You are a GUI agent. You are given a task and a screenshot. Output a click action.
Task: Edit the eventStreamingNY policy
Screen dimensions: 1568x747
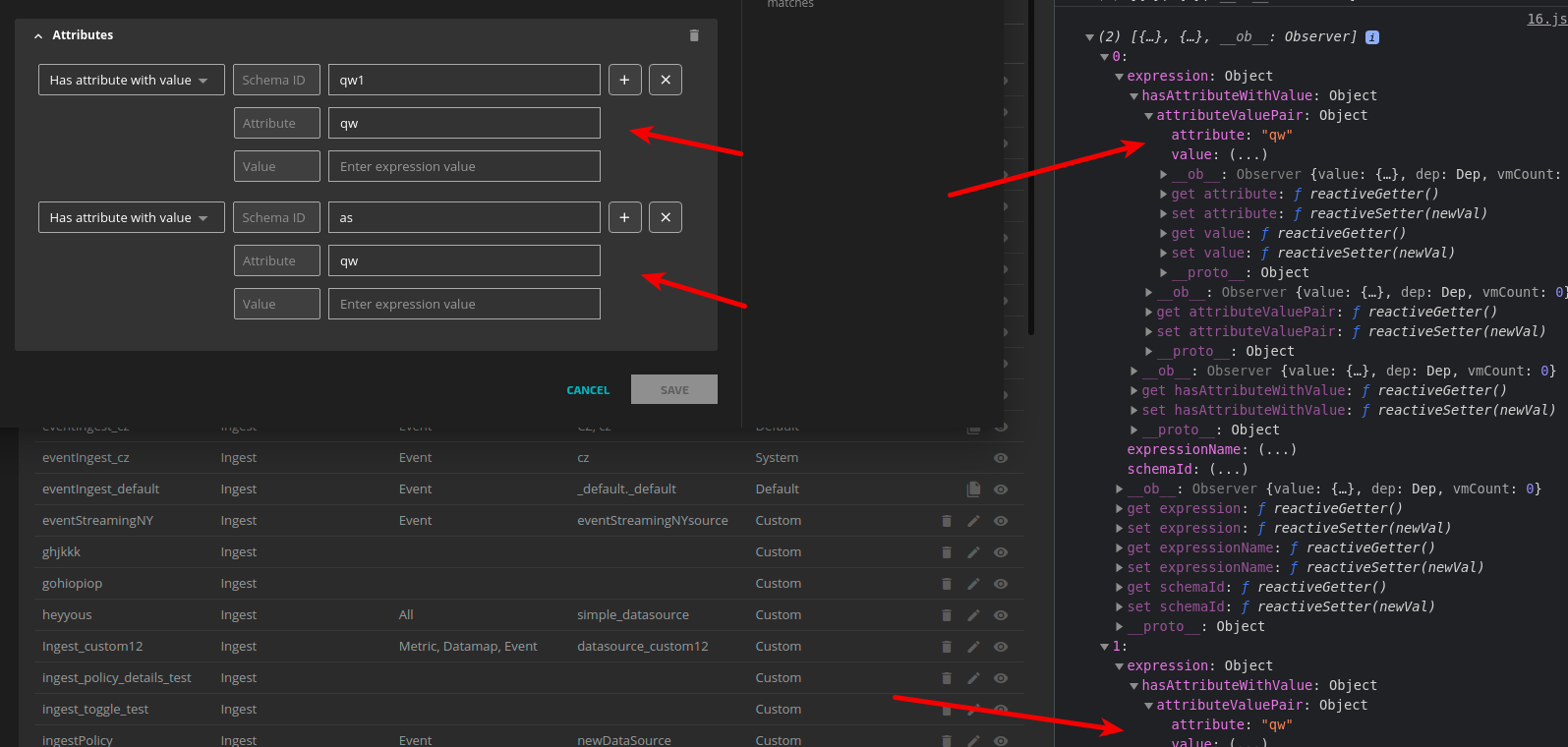coord(973,521)
